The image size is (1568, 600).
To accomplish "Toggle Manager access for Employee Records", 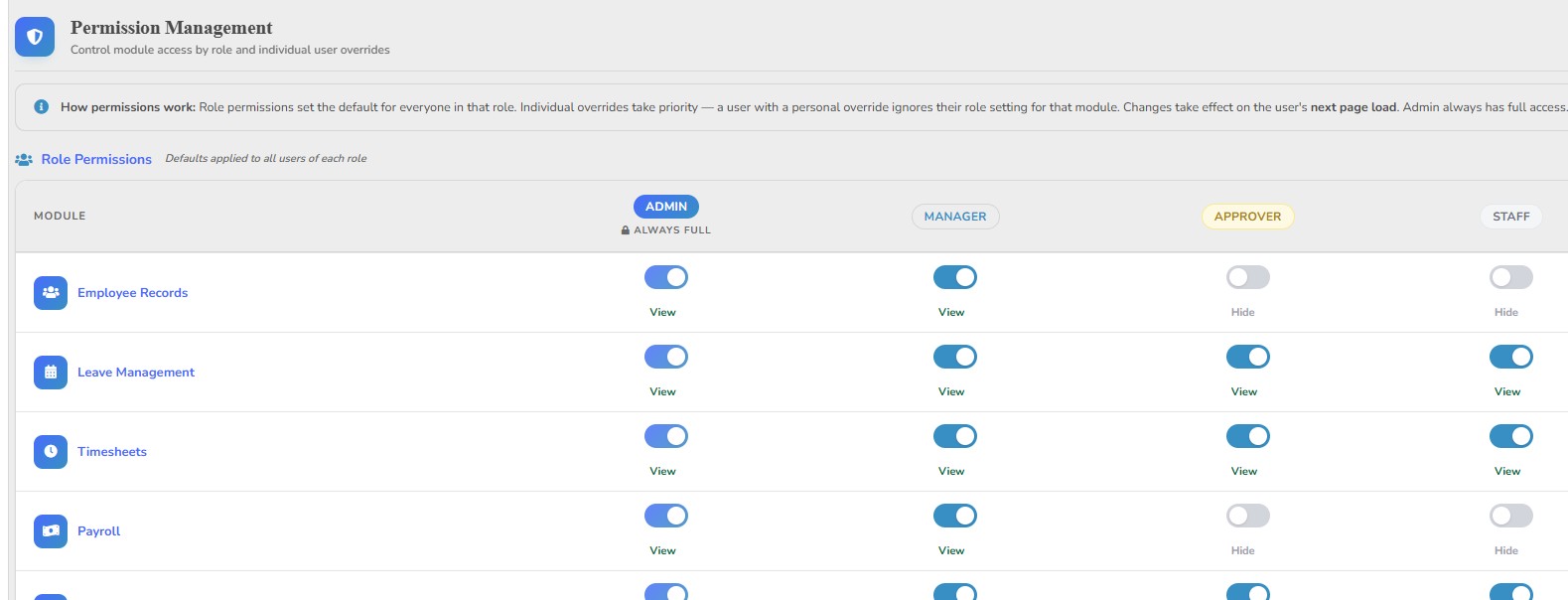I will point(955,277).
